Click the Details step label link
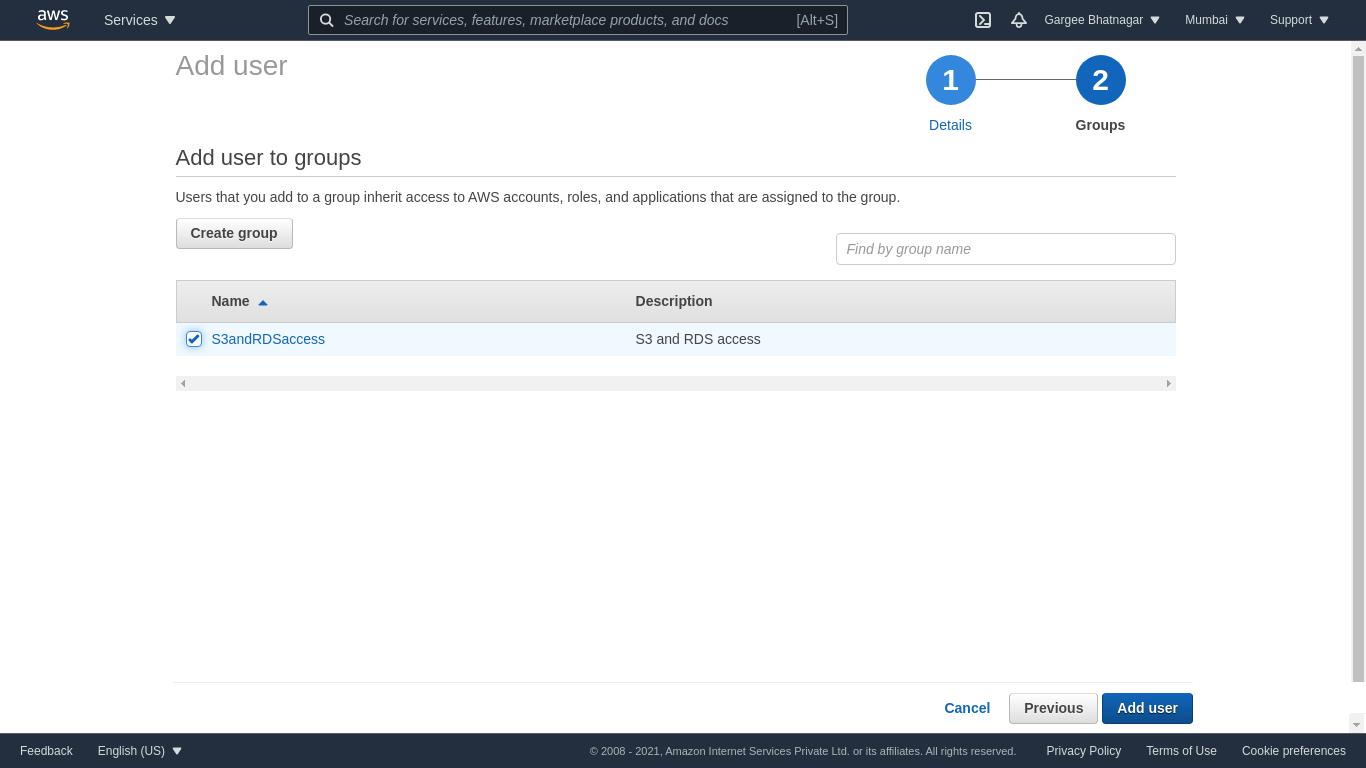1366x768 pixels. 950,125
